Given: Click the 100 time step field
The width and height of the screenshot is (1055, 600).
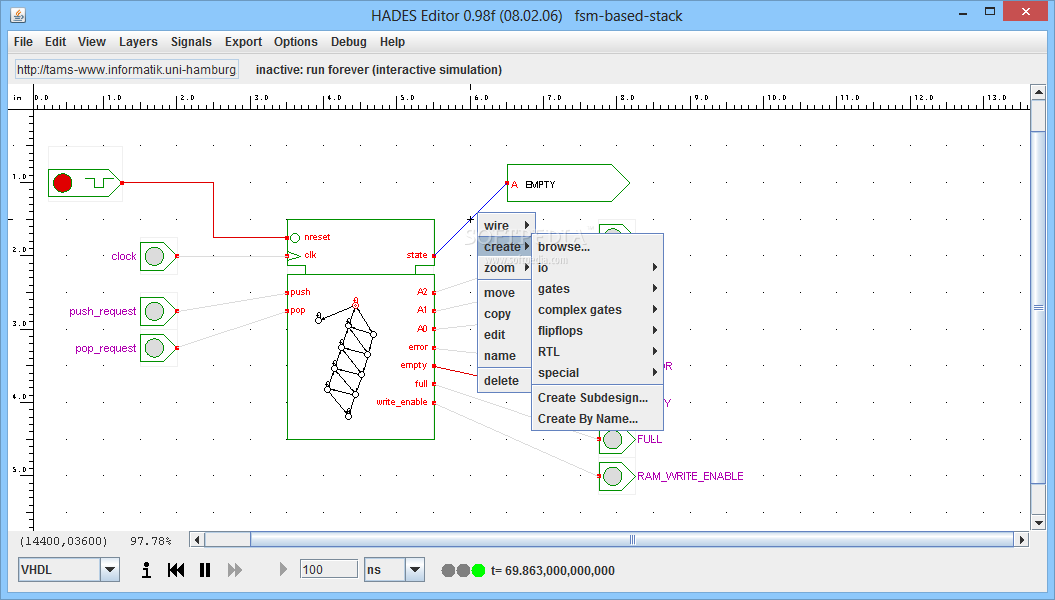Looking at the screenshot, I should point(328,570).
